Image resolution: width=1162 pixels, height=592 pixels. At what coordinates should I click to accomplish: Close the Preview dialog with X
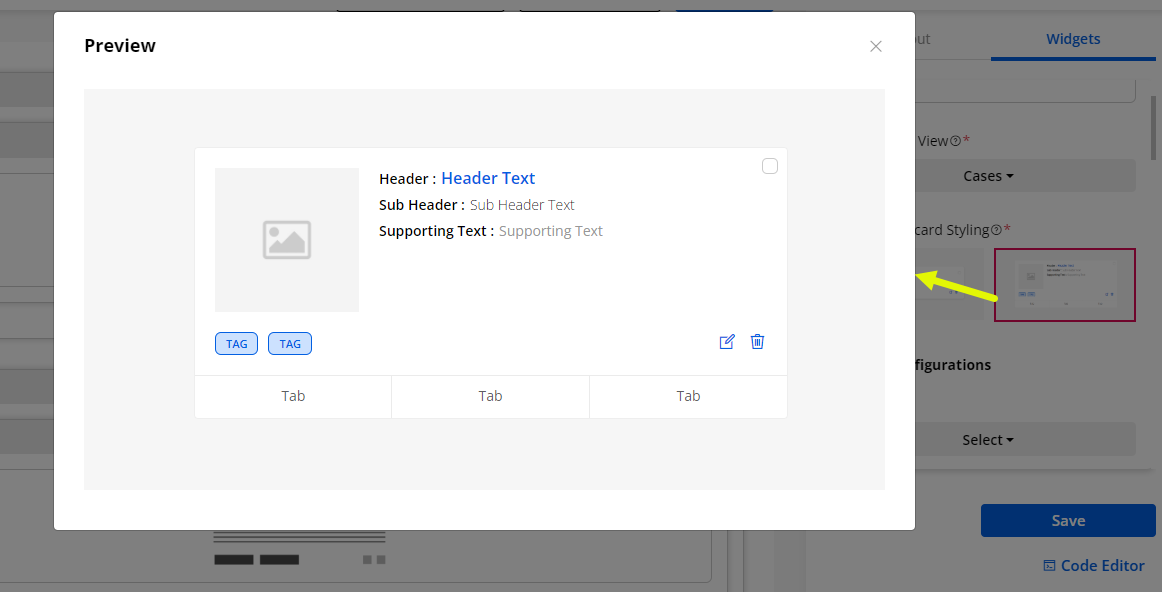click(x=876, y=46)
